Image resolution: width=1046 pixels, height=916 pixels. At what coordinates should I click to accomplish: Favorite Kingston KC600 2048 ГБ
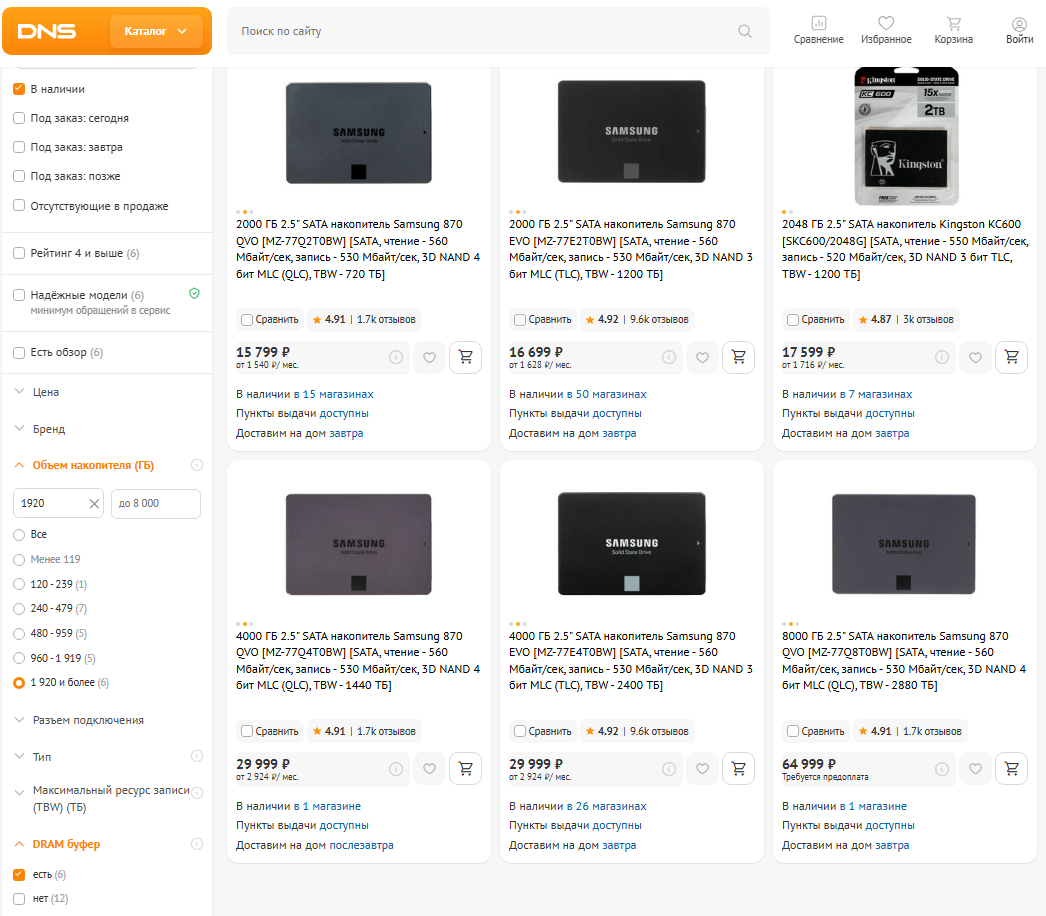tap(975, 358)
